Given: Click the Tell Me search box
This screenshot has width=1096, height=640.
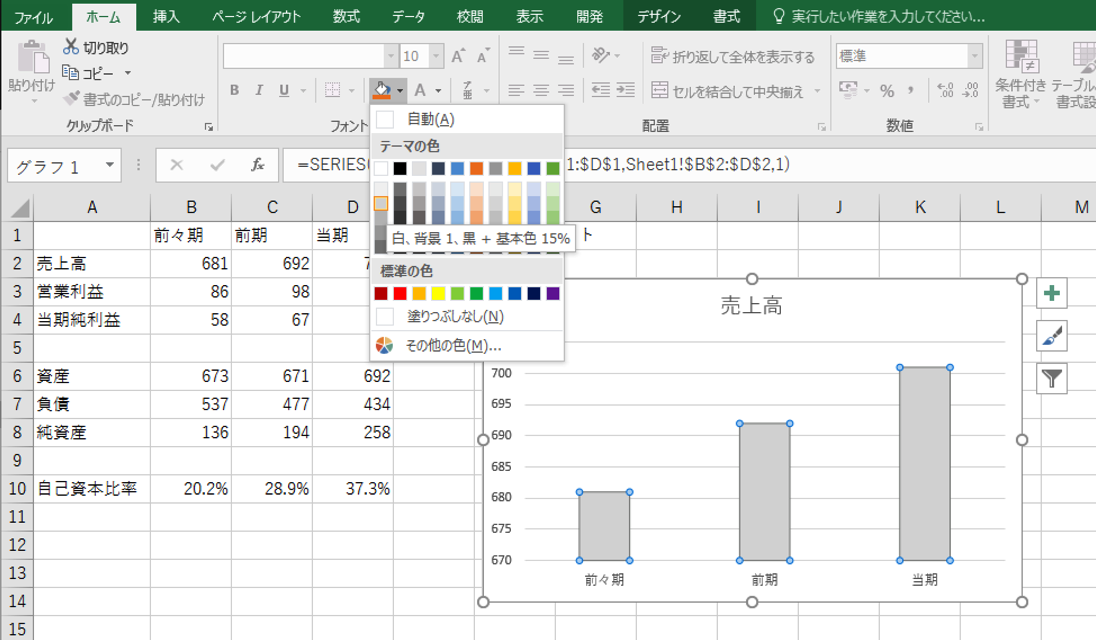Looking at the screenshot, I should [x=880, y=16].
